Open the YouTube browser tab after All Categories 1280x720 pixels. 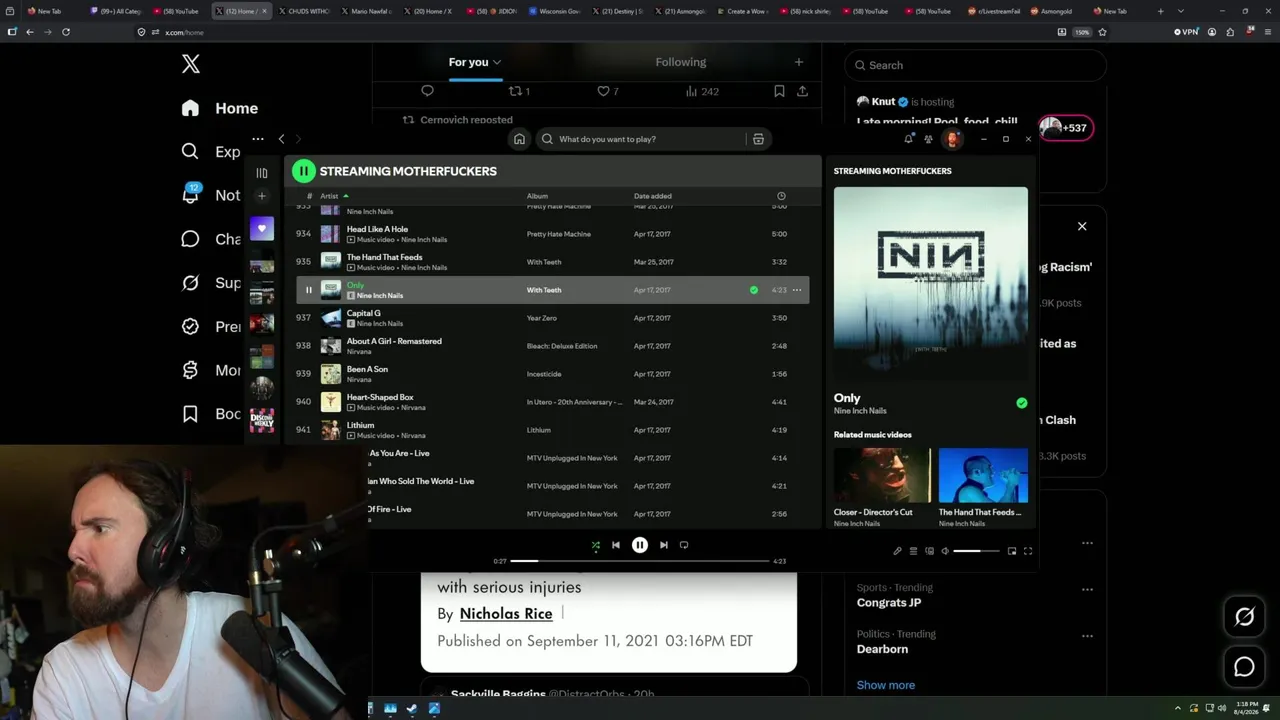tap(175, 11)
